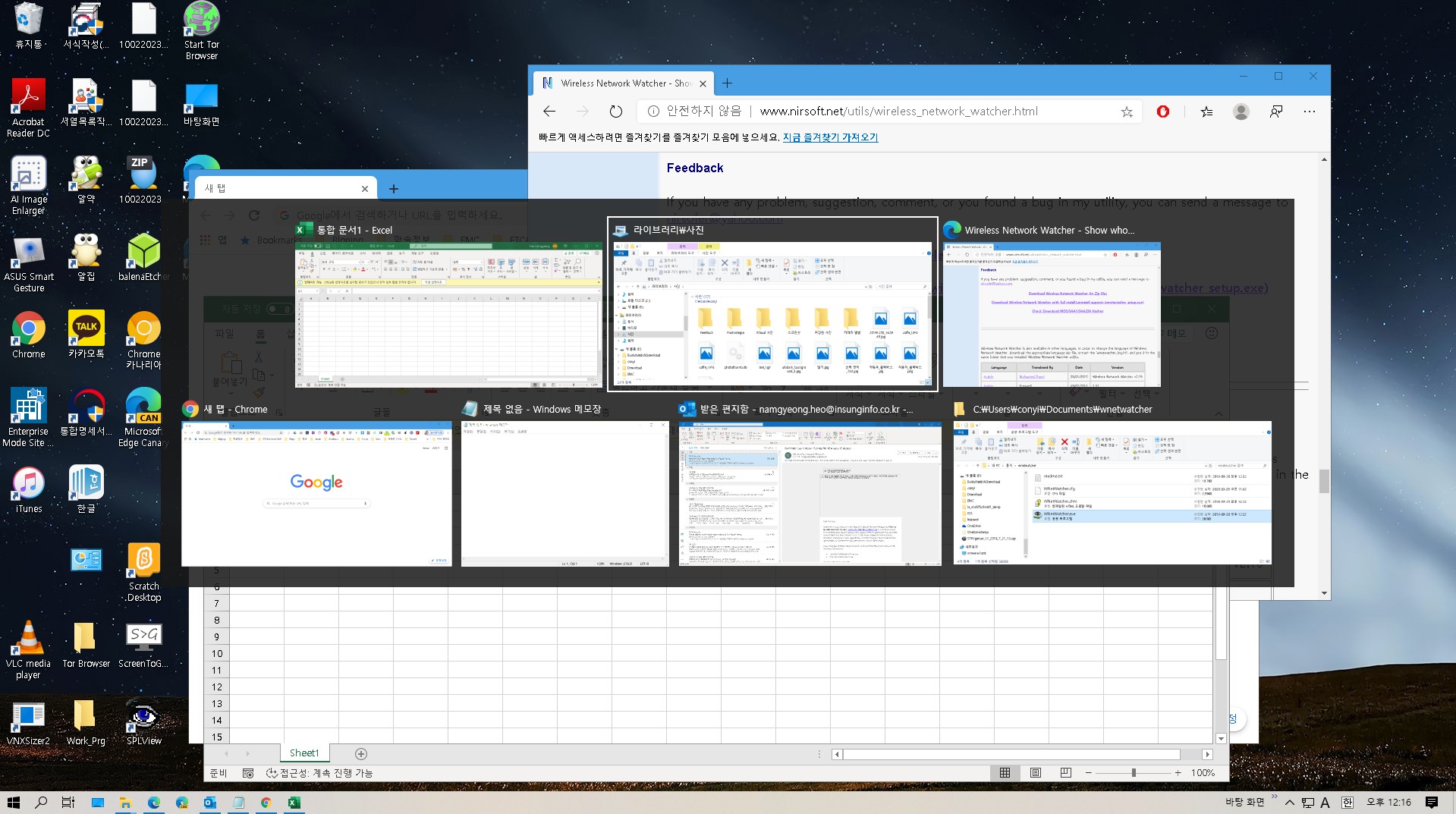Screen dimensions: 1456x814
Task: Launch VLC media player desktop icon
Action: pyautogui.click(x=29, y=650)
